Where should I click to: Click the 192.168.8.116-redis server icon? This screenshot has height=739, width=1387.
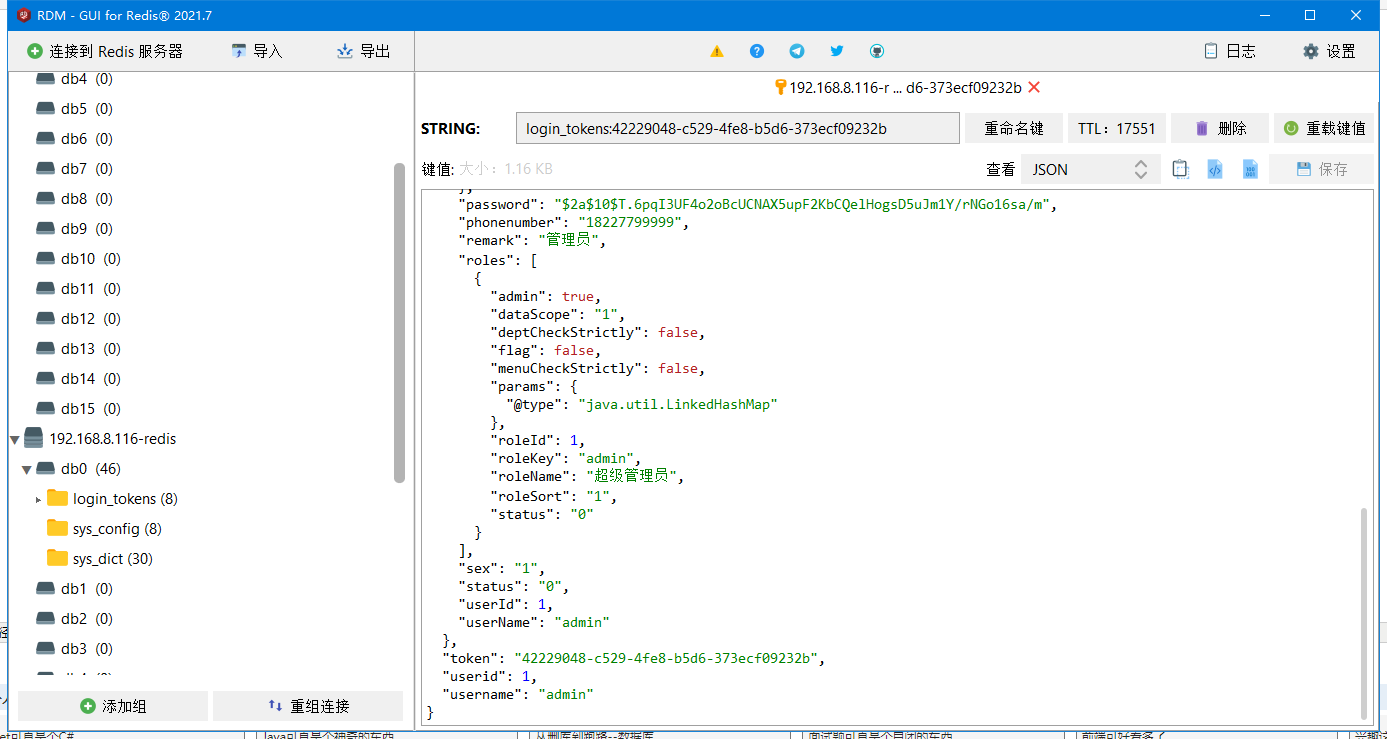click(34, 438)
